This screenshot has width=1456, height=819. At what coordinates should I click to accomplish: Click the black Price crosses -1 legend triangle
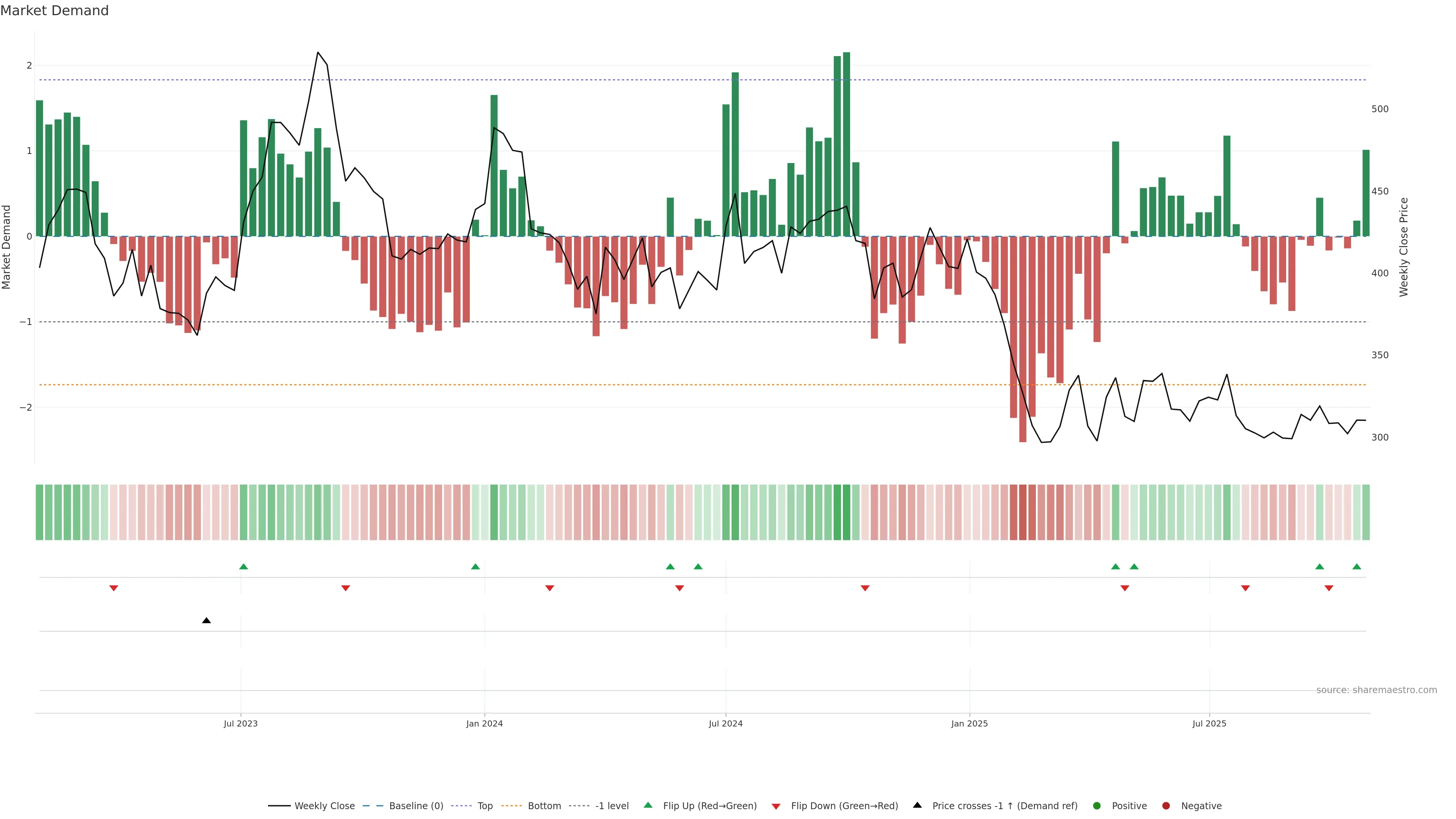917,805
